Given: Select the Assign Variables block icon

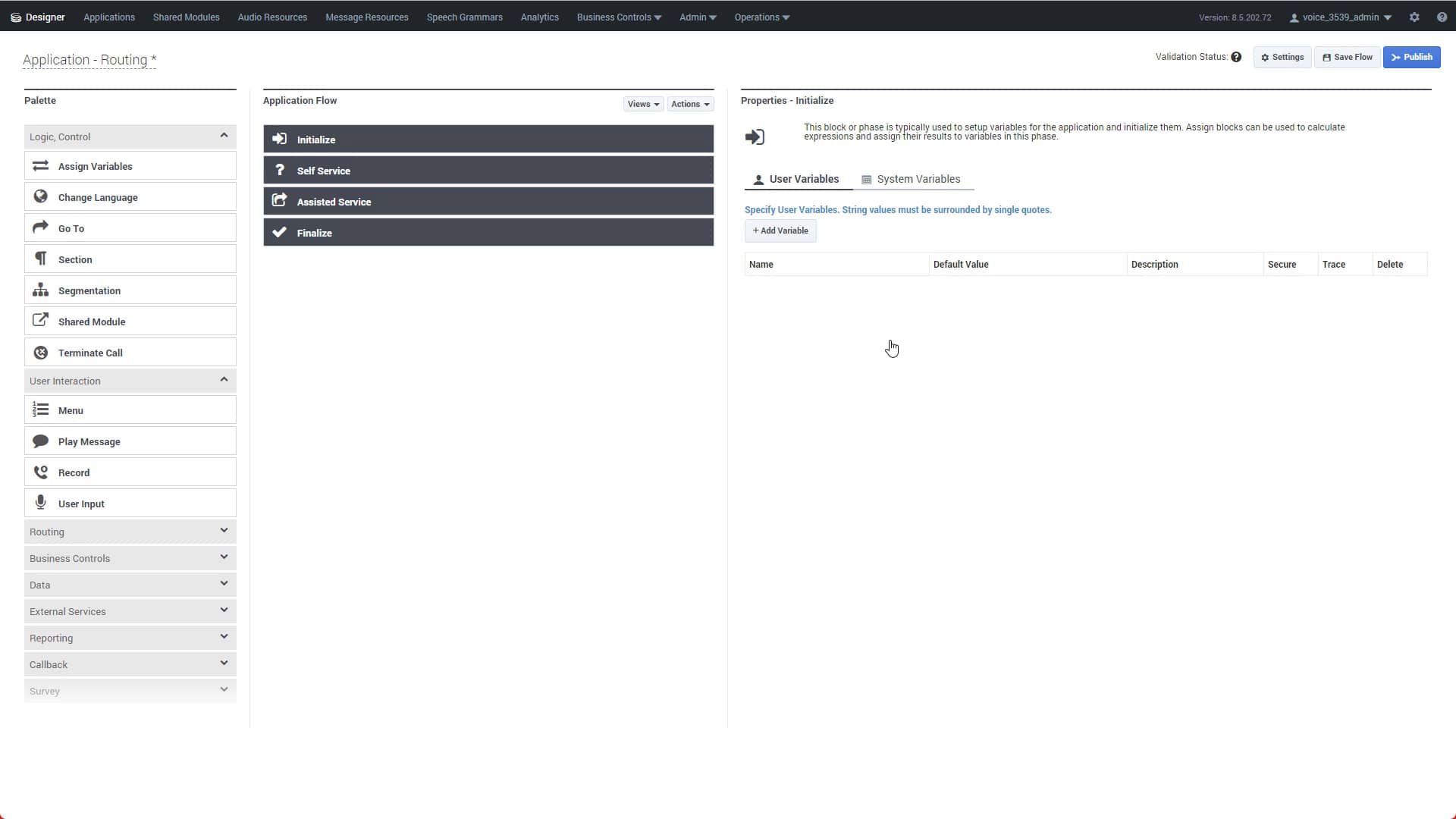Looking at the screenshot, I should click(41, 165).
